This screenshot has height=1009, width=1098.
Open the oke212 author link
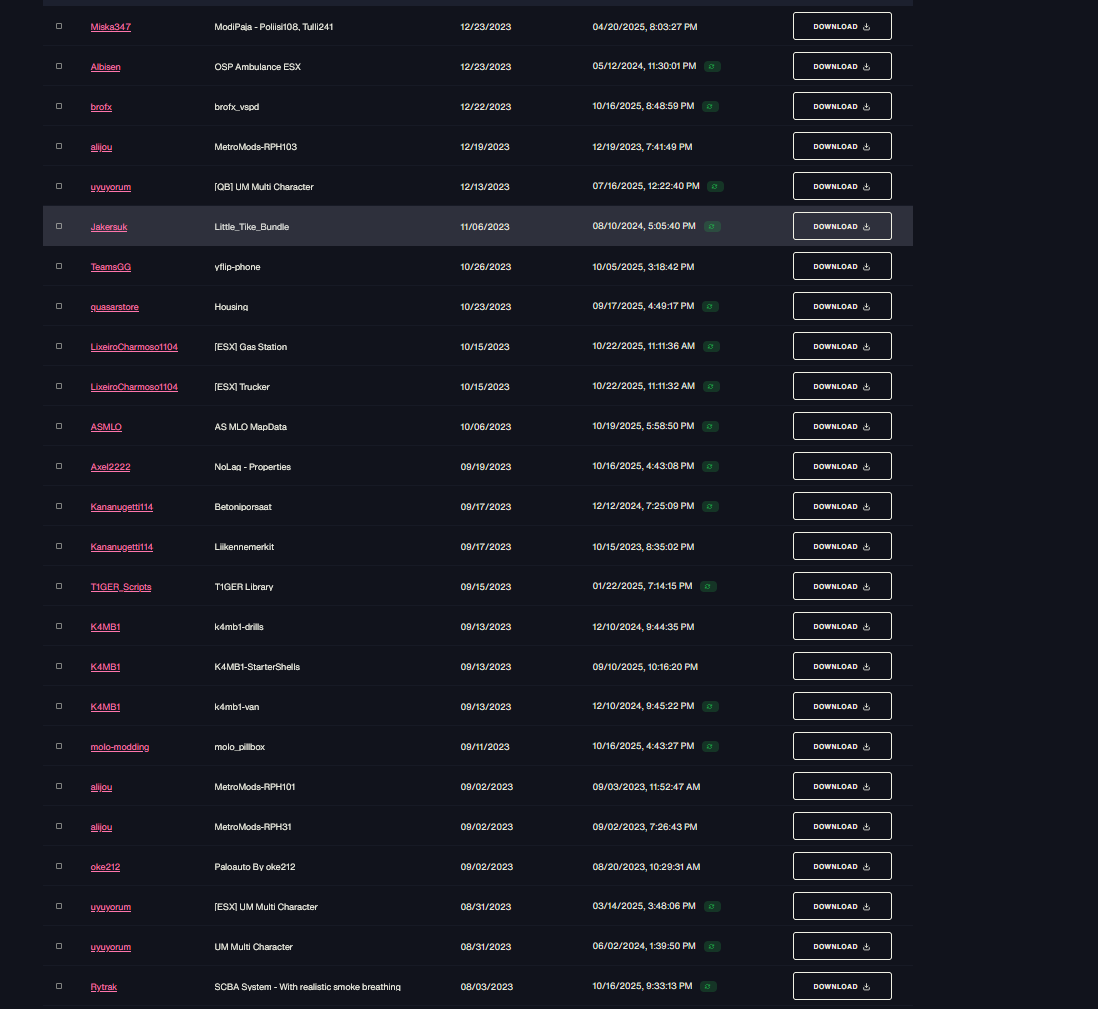[105, 867]
